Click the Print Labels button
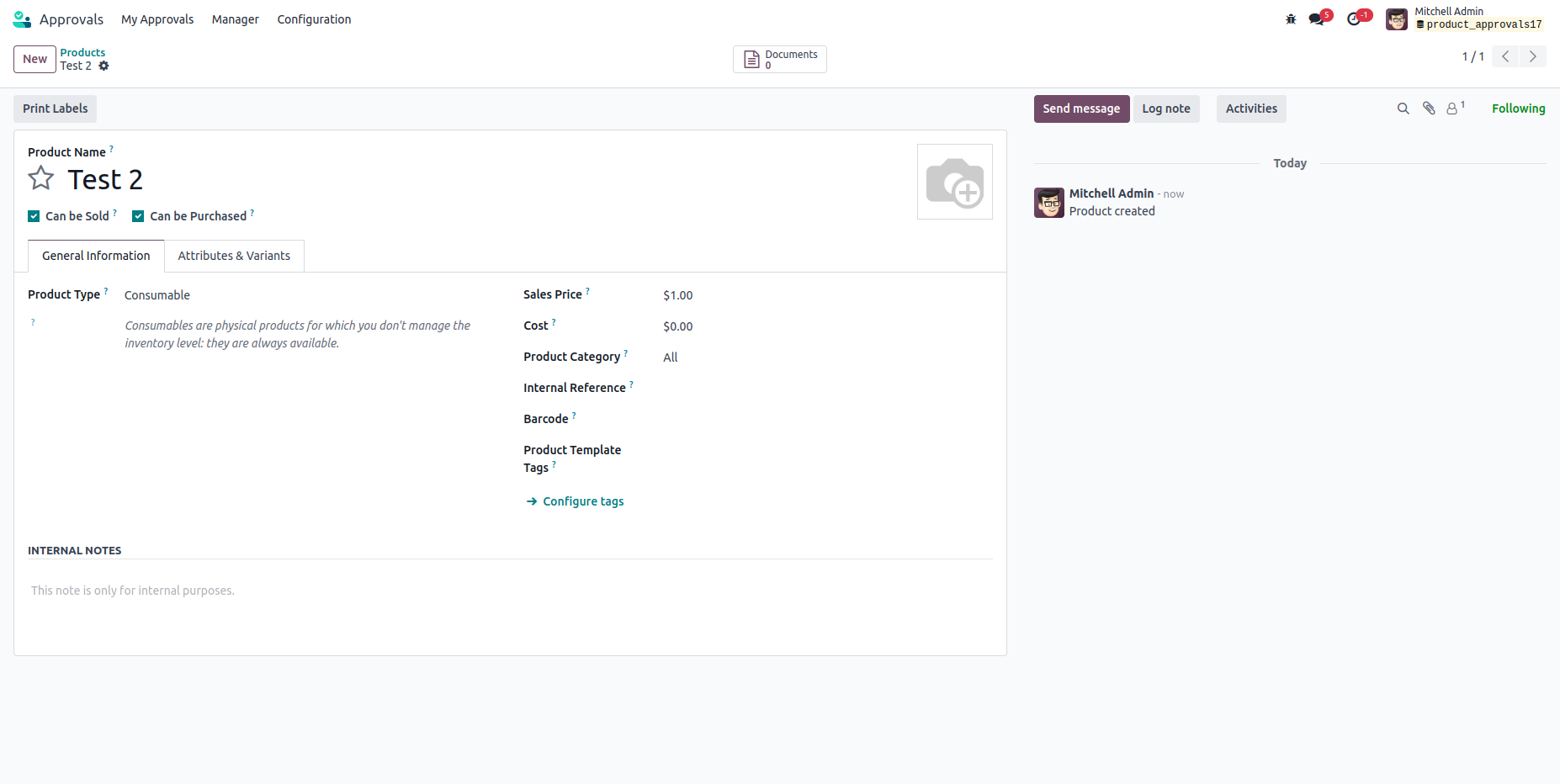Viewport: 1560px width, 784px height. pos(56,109)
